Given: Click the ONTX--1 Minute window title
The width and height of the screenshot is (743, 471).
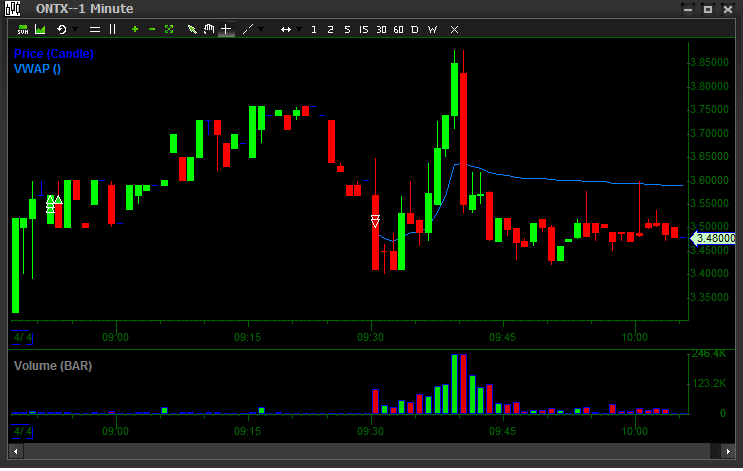Looking at the screenshot, I should click(85, 9).
